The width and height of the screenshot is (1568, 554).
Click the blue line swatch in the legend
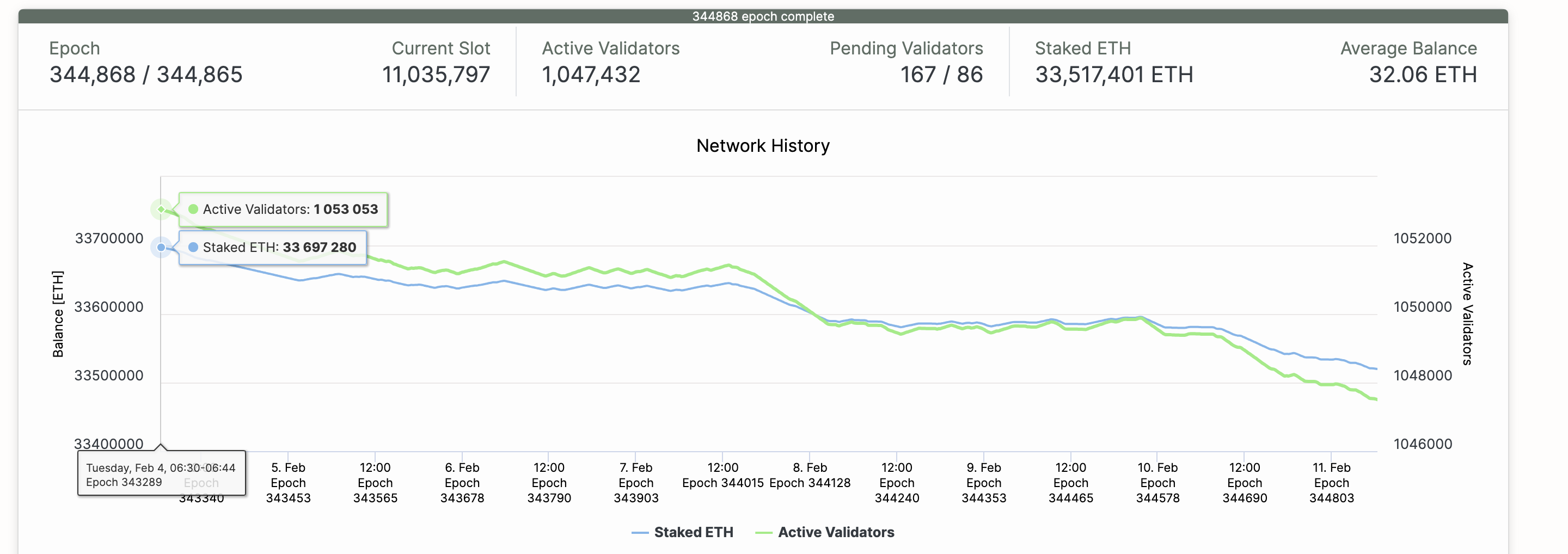coord(640,533)
